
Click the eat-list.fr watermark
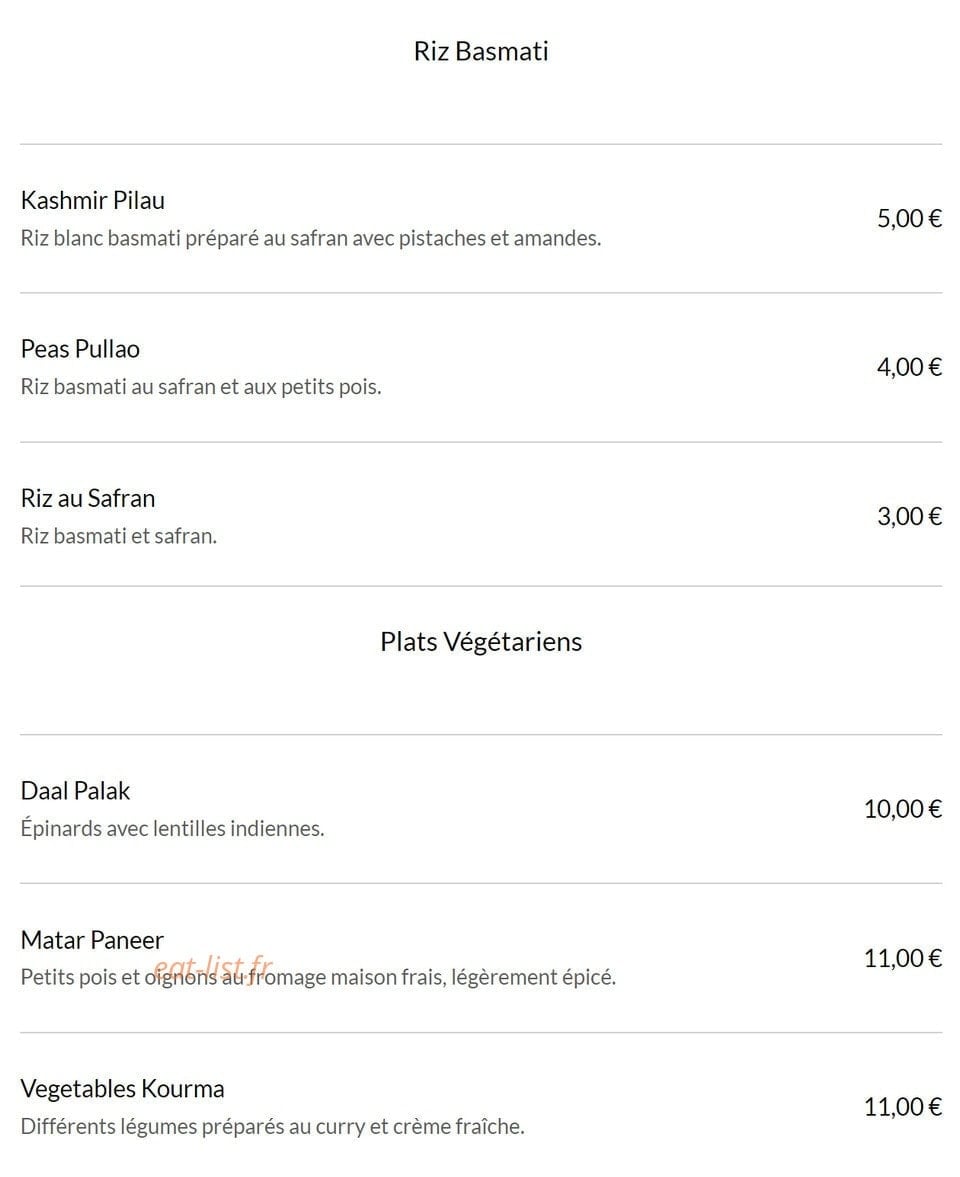[x=212, y=968]
